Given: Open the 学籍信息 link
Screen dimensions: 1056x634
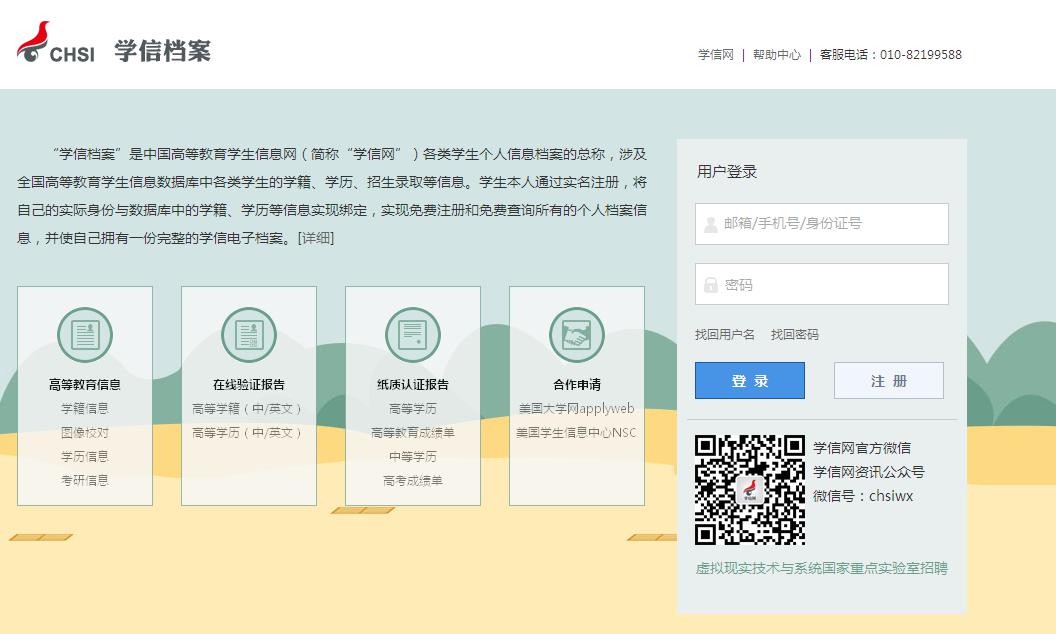Looking at the screenshot, I should (85, 408).
